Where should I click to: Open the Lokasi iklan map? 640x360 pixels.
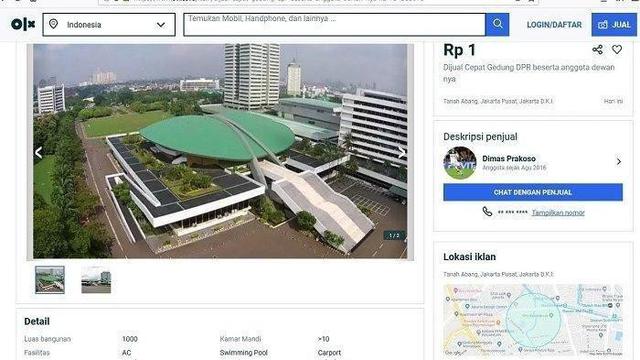pyautogui.click(x=533, y=320)
